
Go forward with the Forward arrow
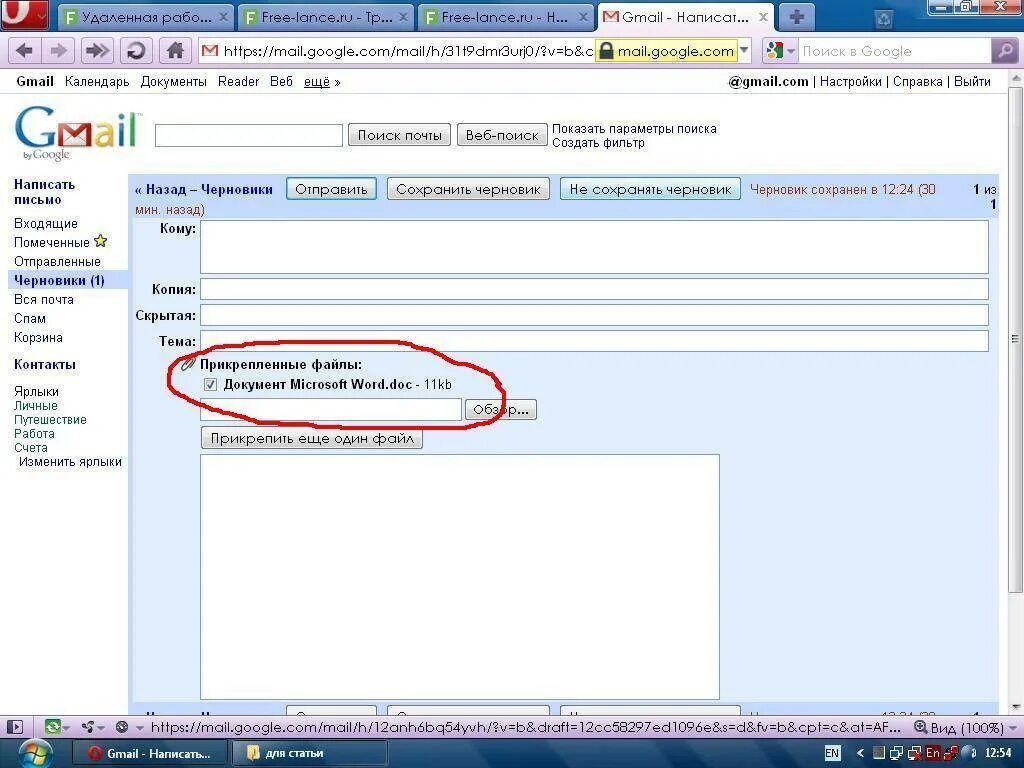pyautogui.click(x=59, y=50)
